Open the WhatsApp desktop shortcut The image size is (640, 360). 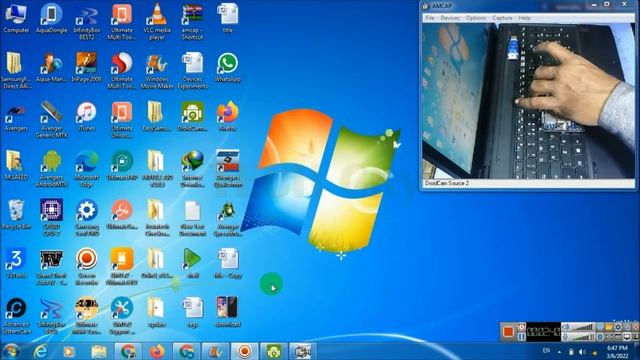click(x=228, y=67)
